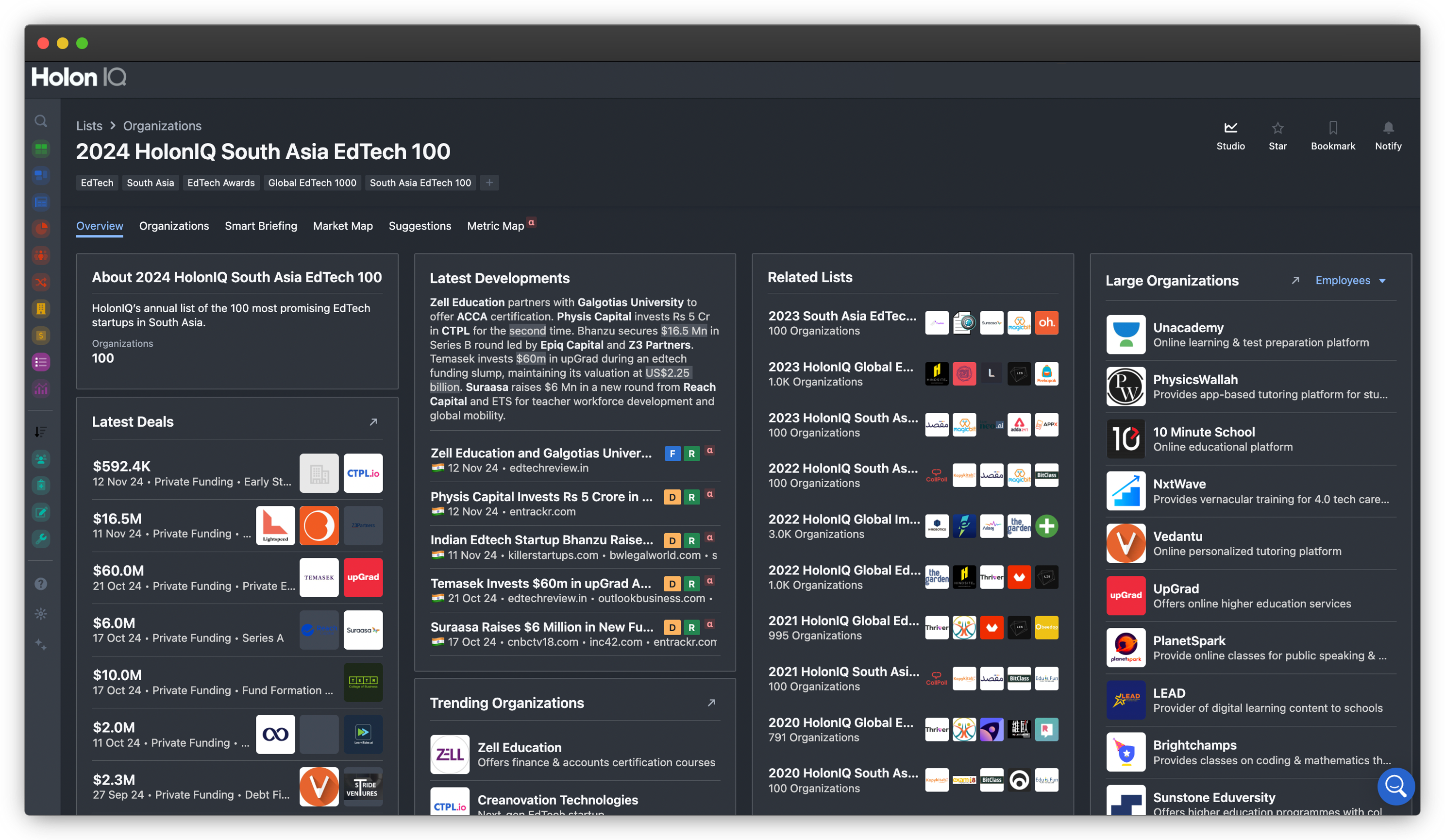Open Physis Capital Invests Rs 5 Crore article
1445x840 pixels.
575,504
